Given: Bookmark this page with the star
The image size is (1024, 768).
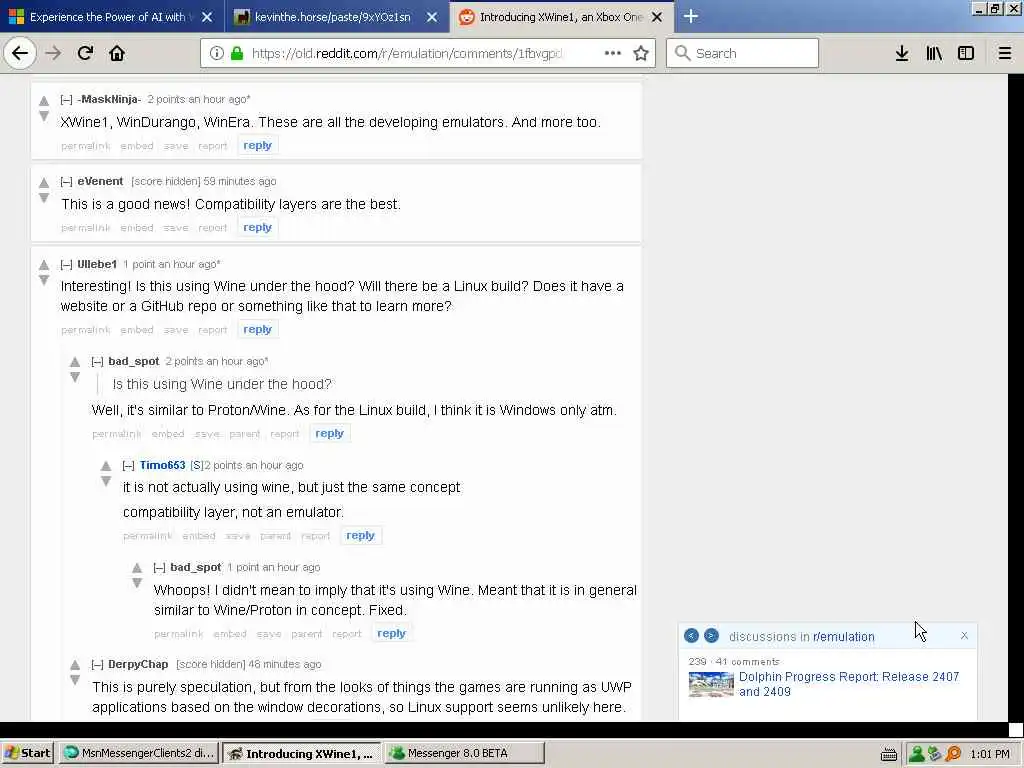Looking at the screenshot, I should pyautogui.click(x=641, y=53).
